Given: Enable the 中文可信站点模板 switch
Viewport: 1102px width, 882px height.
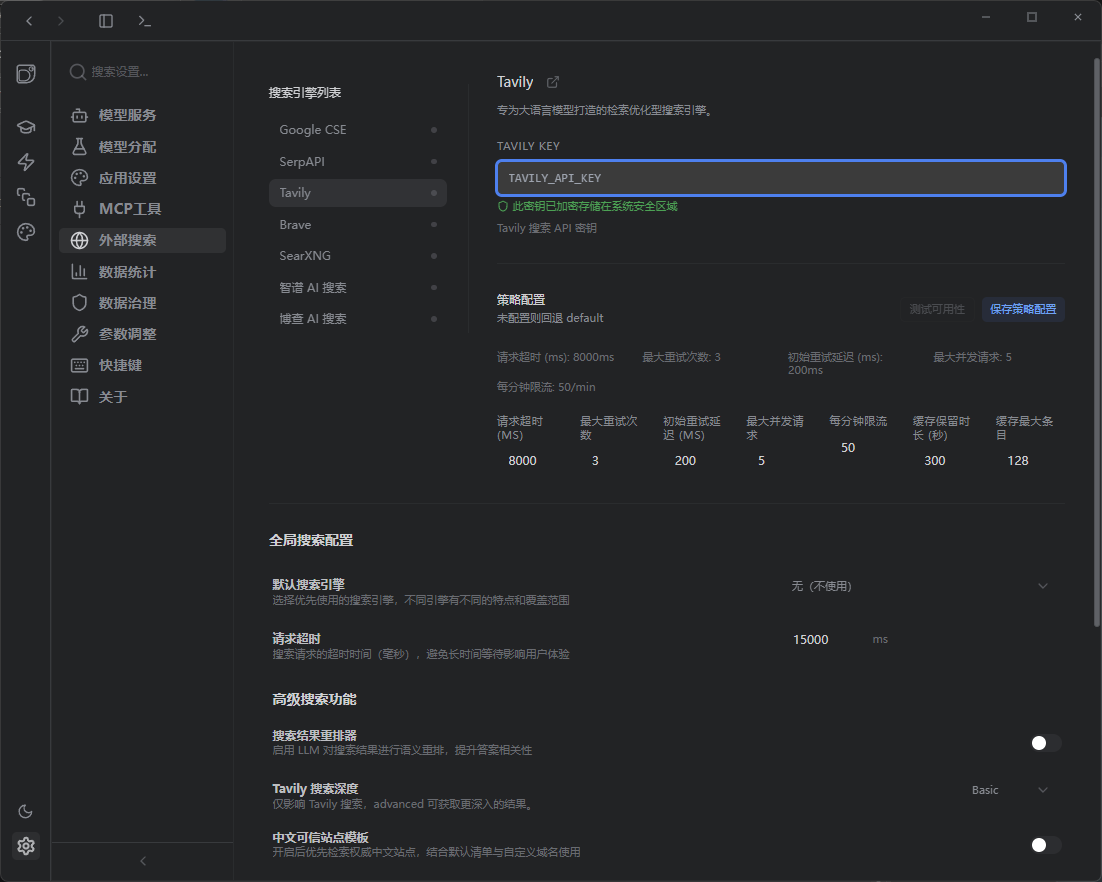Looking at the screenshot, I should [1045, 845].
